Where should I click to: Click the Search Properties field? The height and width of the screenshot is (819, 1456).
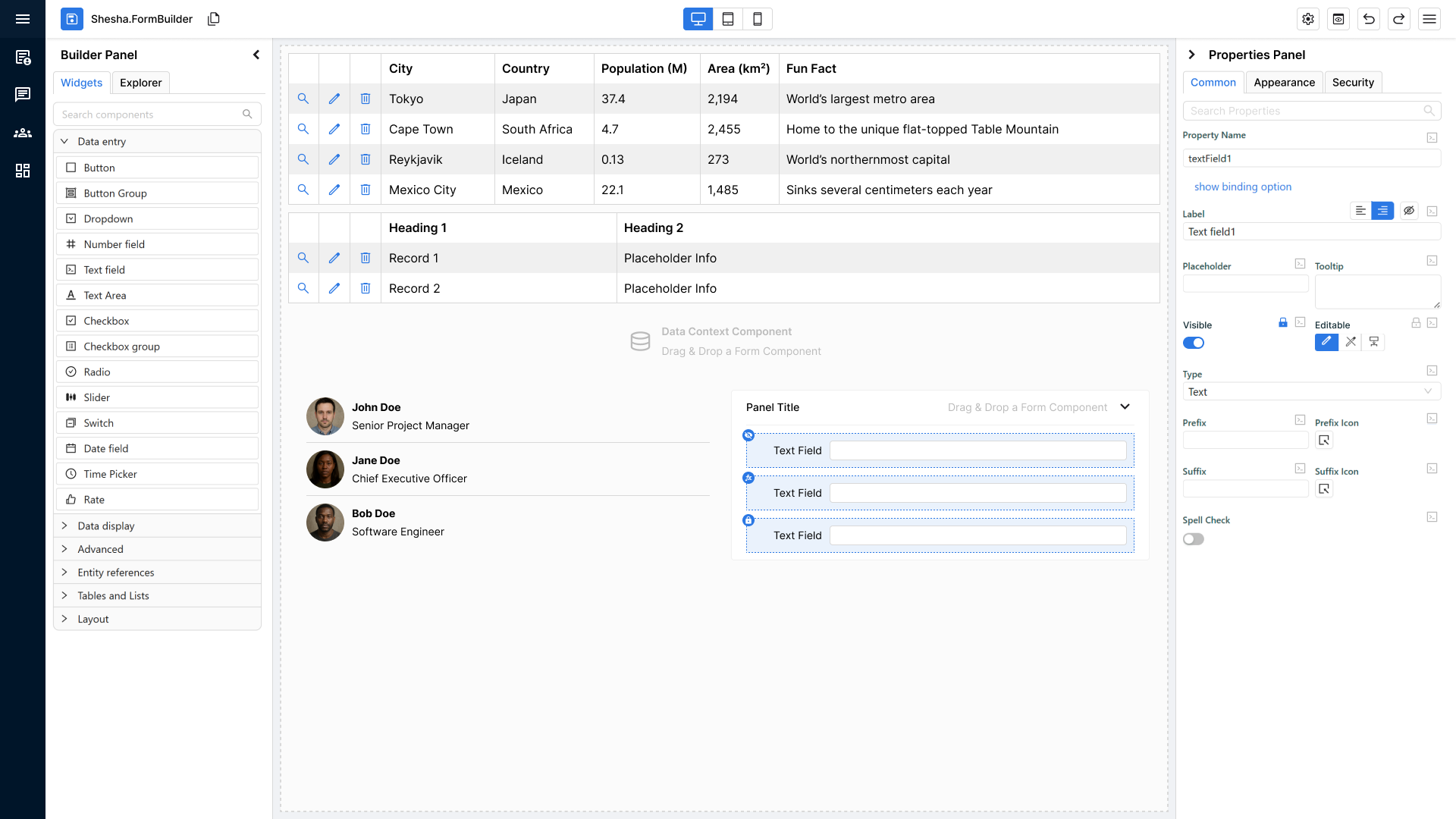click(x=1304, y=111)
